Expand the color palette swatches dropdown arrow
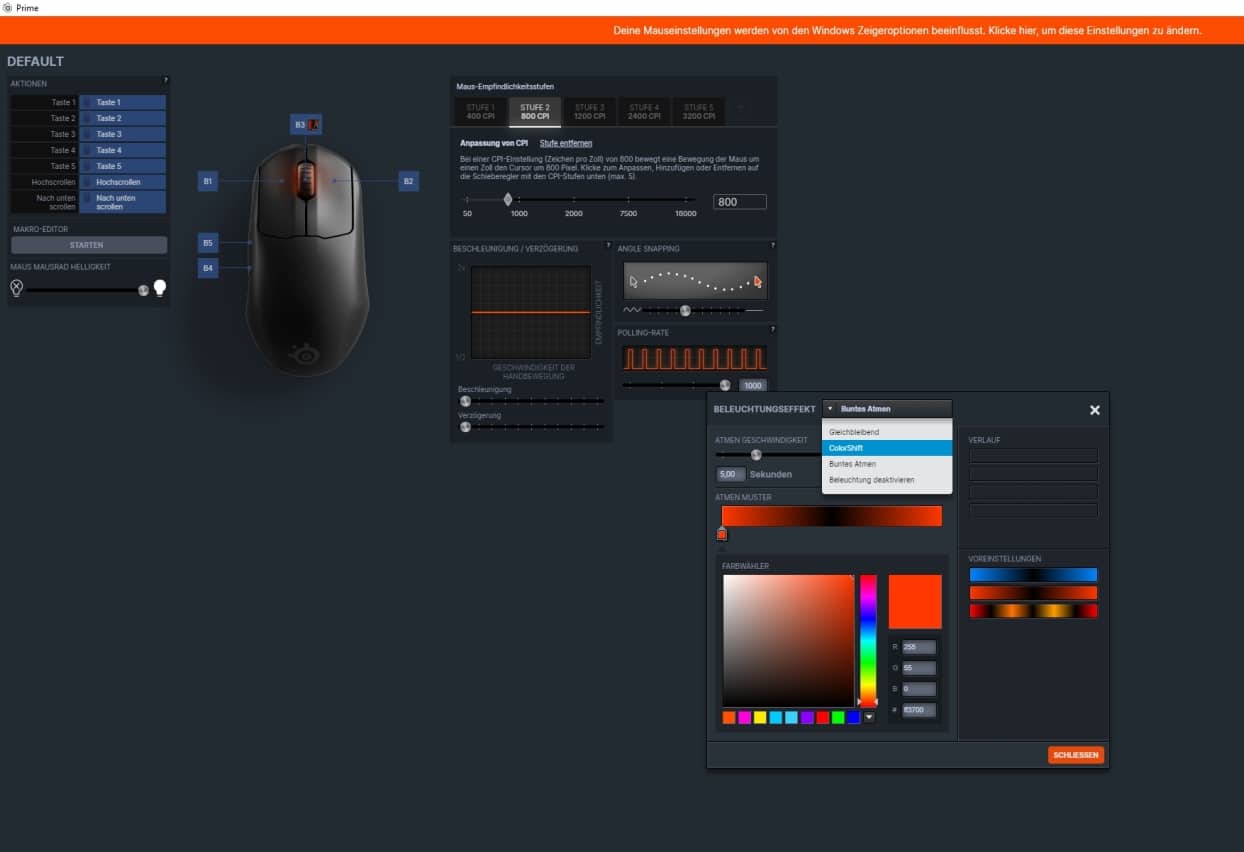 pyautogui.click(x=868, y=717)
